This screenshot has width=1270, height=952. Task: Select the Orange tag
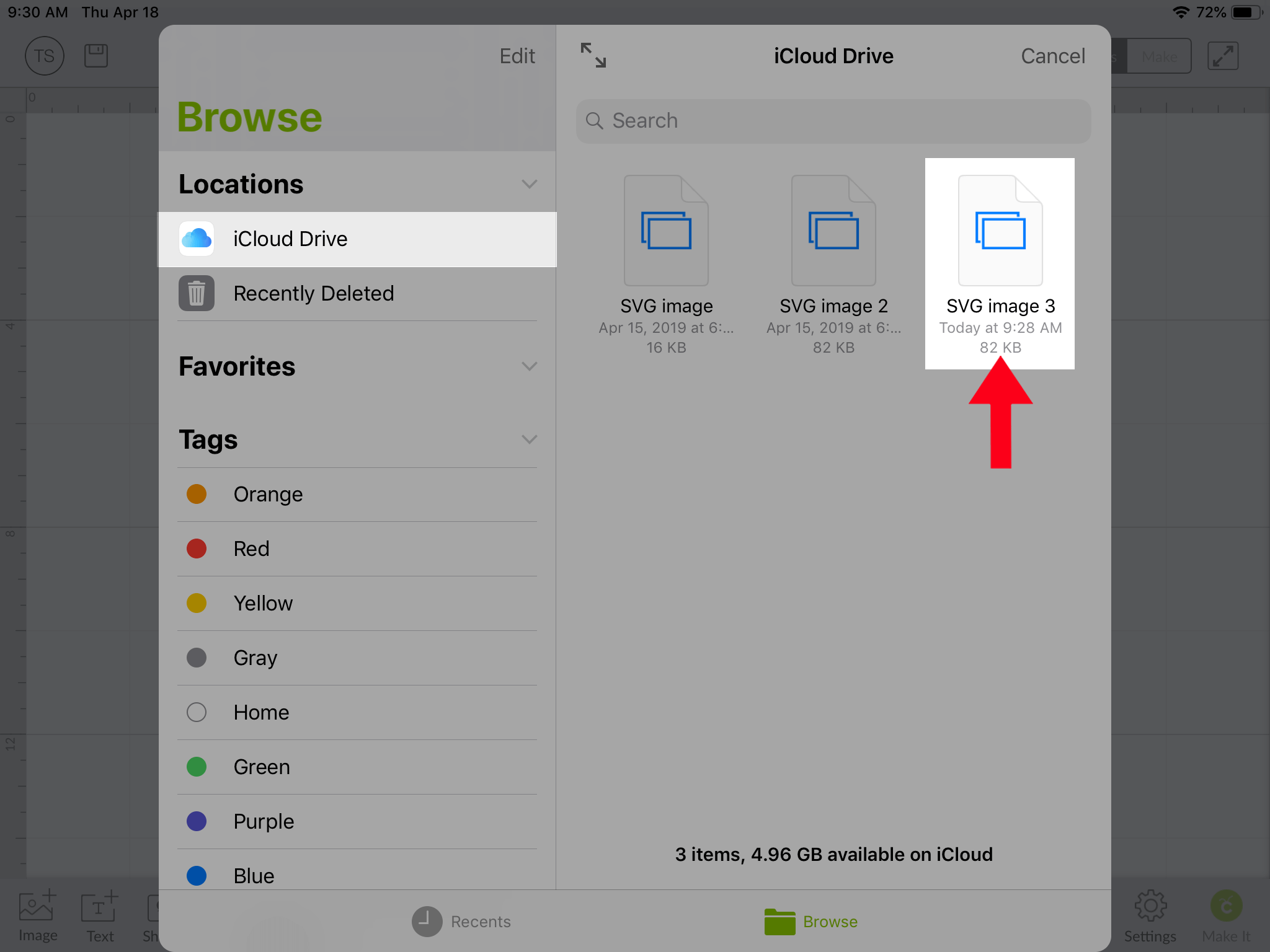click(266, 494)
